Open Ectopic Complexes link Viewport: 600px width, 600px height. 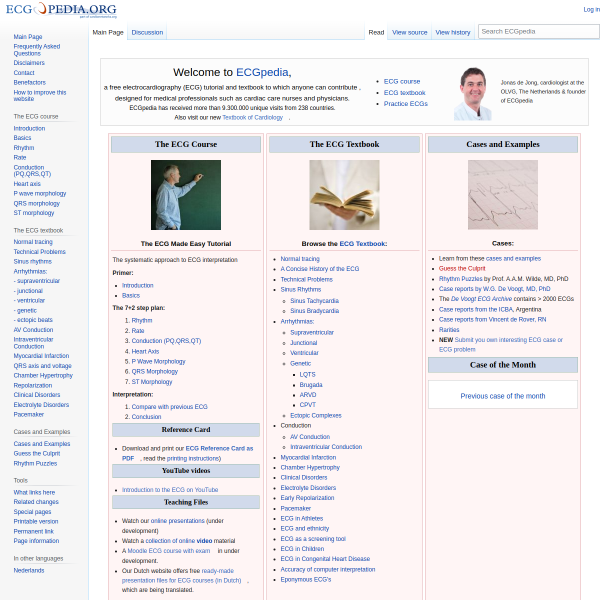(316, 416)
